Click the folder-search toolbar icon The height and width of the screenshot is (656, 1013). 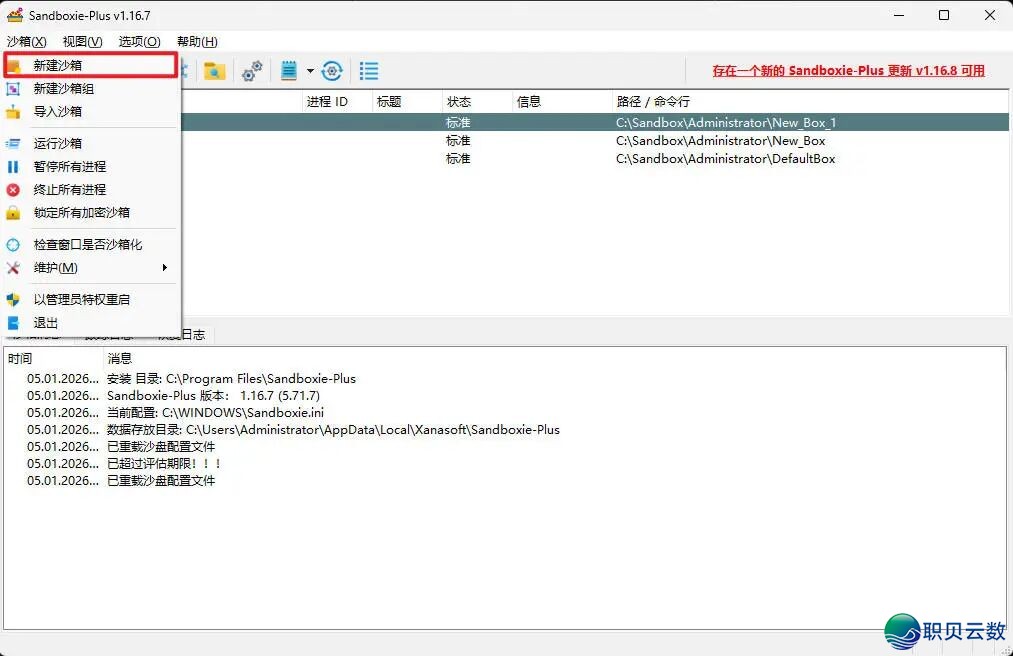[214, 71]
